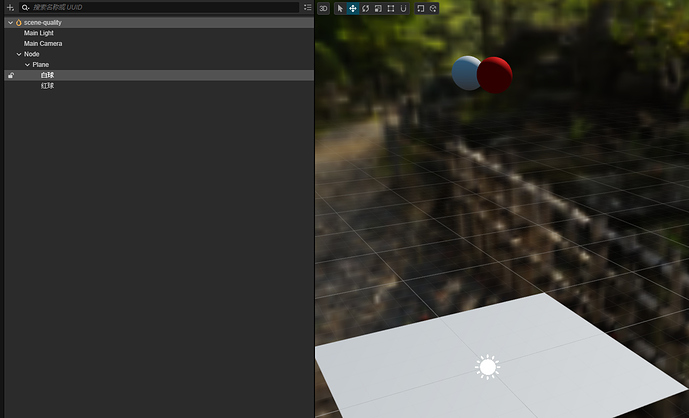This screenshot has height=418, width=689.
Task: Collapse the Plane tree item
Action: tap(27, 65)
